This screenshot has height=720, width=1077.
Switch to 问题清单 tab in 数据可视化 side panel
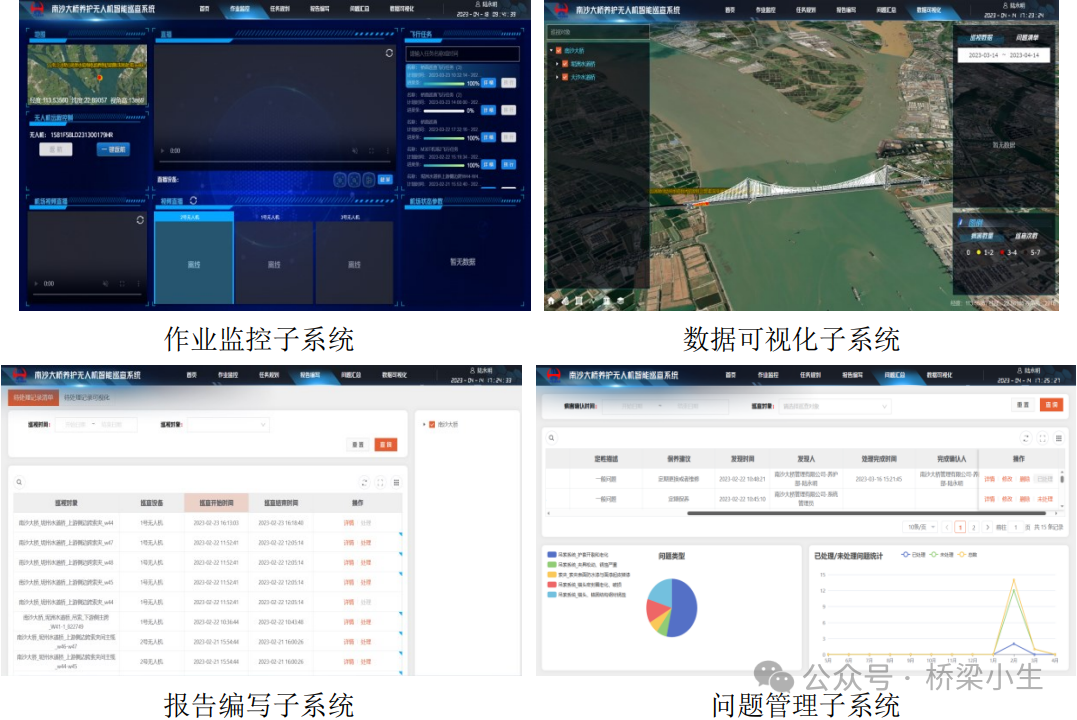(x=1027, y=38)
